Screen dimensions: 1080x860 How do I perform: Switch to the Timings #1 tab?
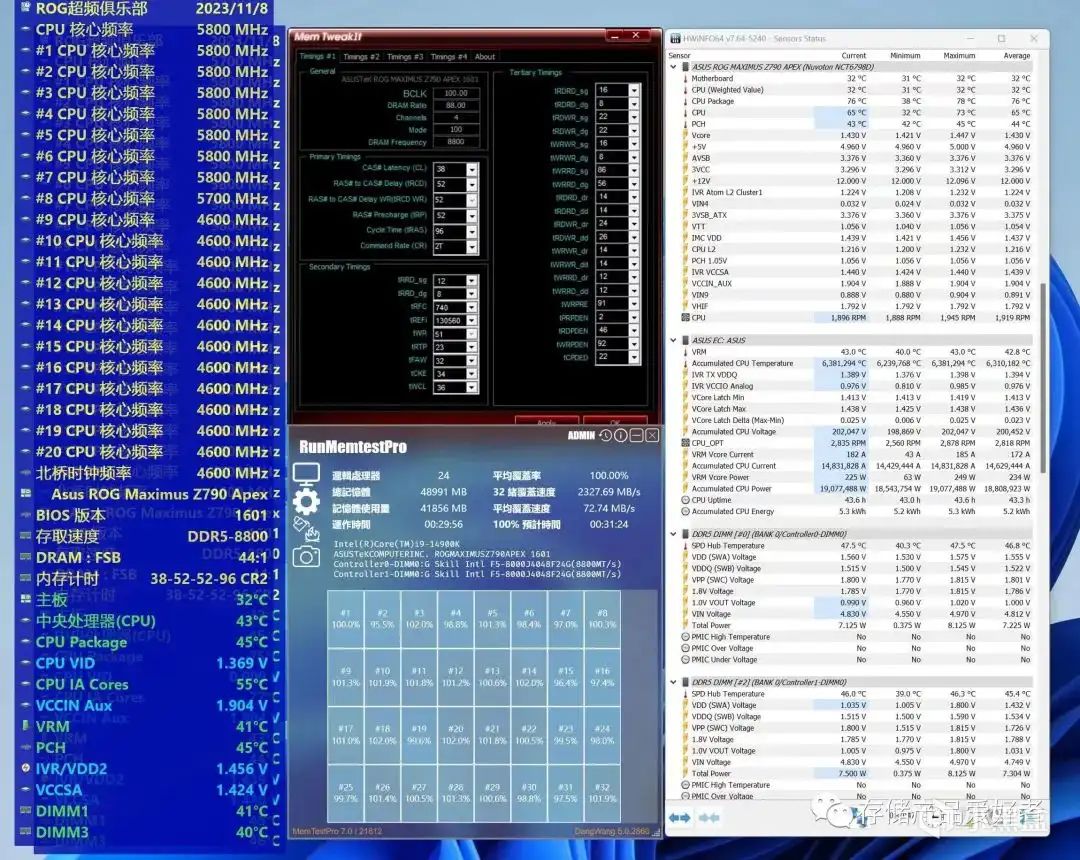point(318,56)
